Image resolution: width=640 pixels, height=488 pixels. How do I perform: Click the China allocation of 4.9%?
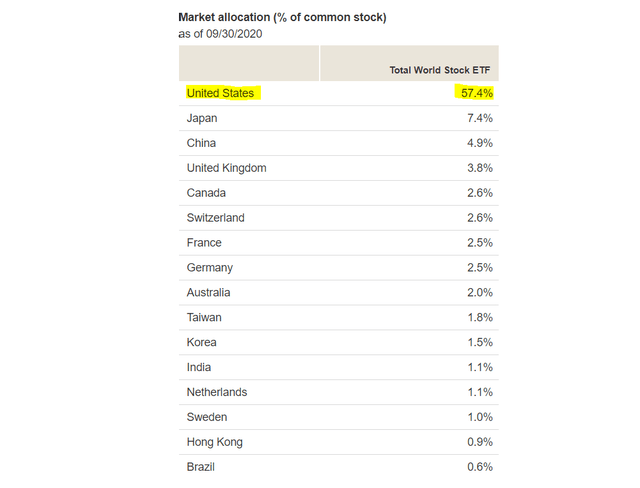480,143
